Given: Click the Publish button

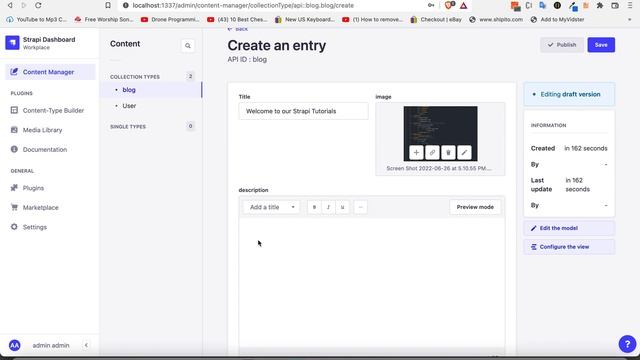Looking at the screenshot, I should tap(562, 45).
